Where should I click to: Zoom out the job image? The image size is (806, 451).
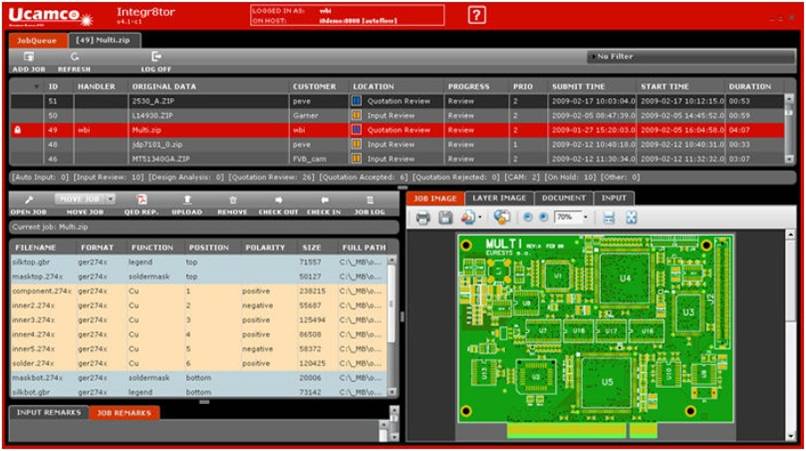pyautogui.click(x=527, y=218)
